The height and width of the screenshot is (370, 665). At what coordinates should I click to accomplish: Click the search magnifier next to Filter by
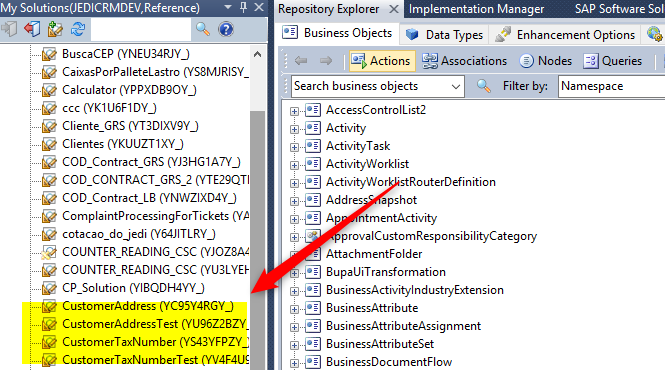[x=483, y=86]
